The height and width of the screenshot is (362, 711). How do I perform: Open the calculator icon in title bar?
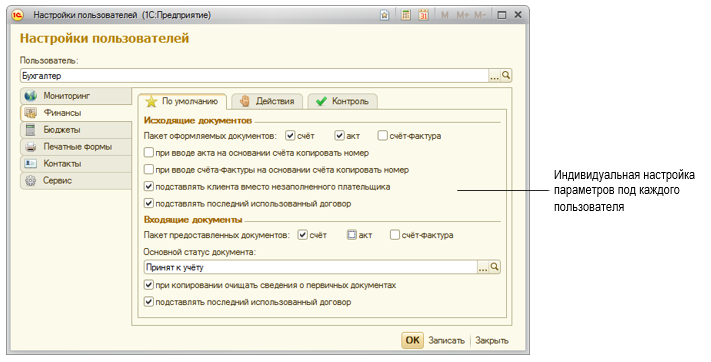tap(406, 15)
